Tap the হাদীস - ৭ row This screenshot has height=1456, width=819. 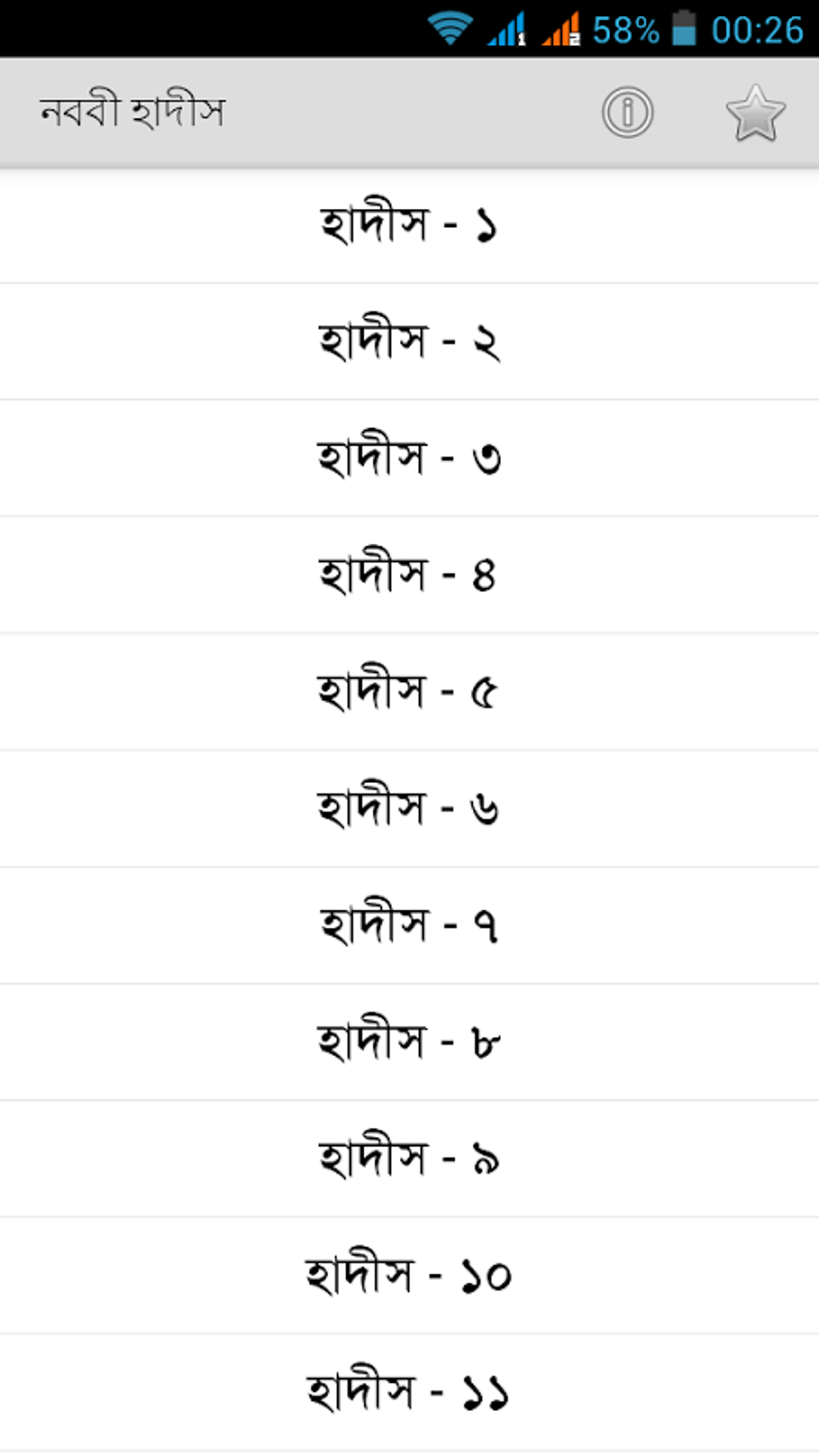[409, 925]
